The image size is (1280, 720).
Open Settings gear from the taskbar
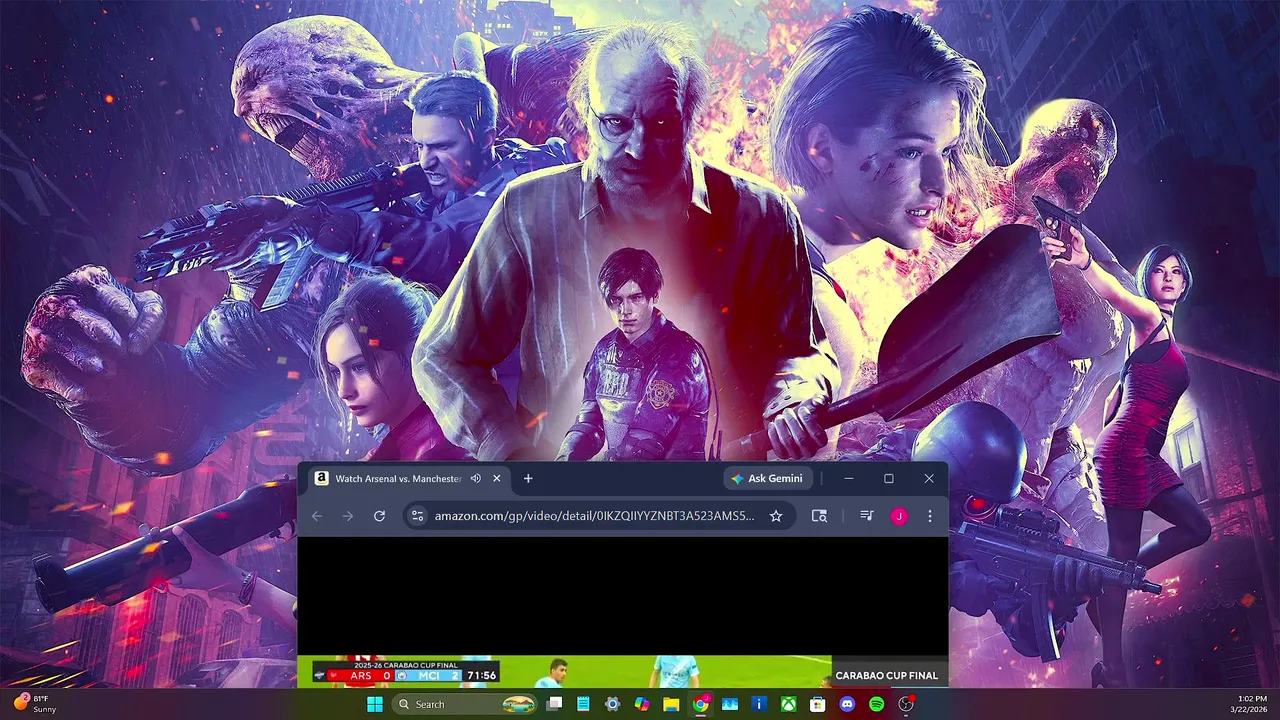tap(612, 704)
